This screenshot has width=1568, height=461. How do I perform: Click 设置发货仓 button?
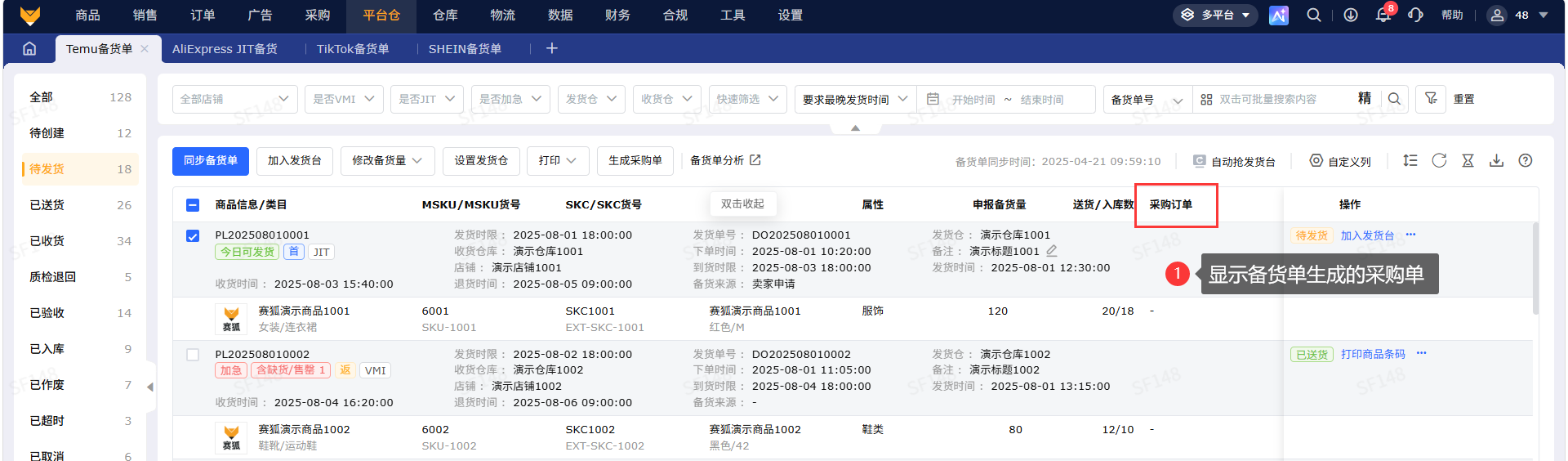[x=481, y=161]
